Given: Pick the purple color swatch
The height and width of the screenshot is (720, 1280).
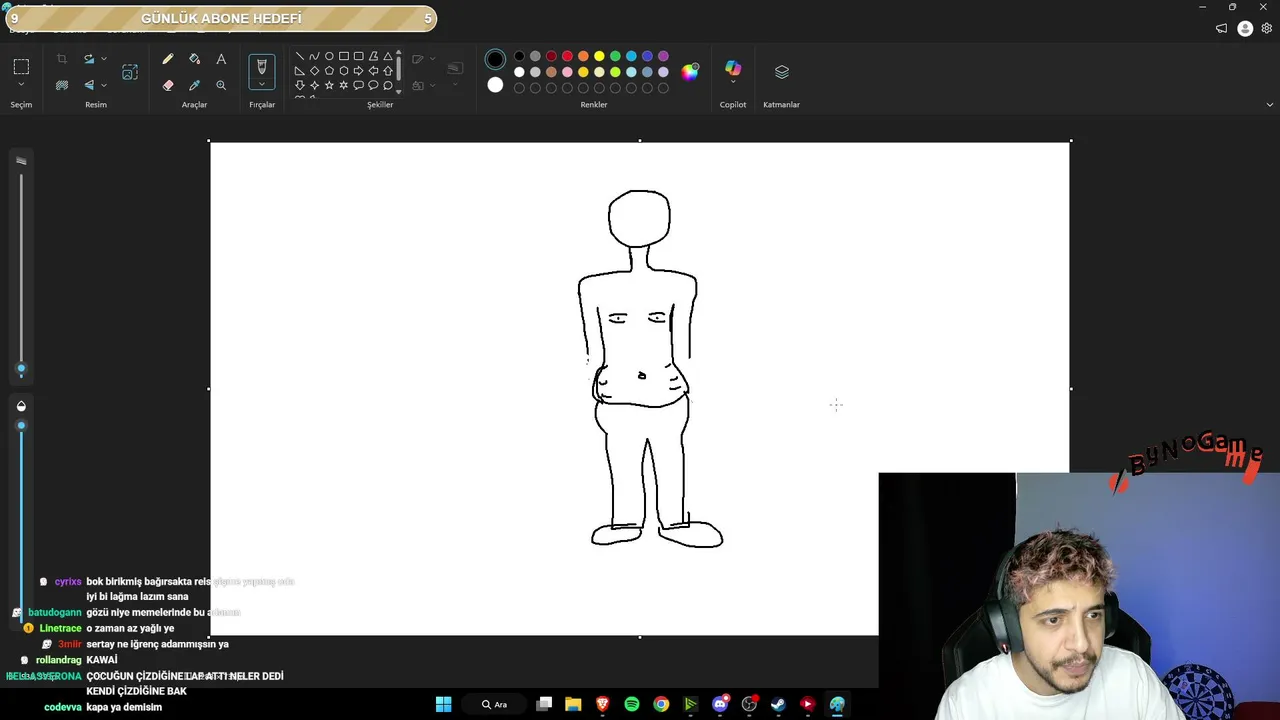Looking at the screenshot, I should coord(663,56).
